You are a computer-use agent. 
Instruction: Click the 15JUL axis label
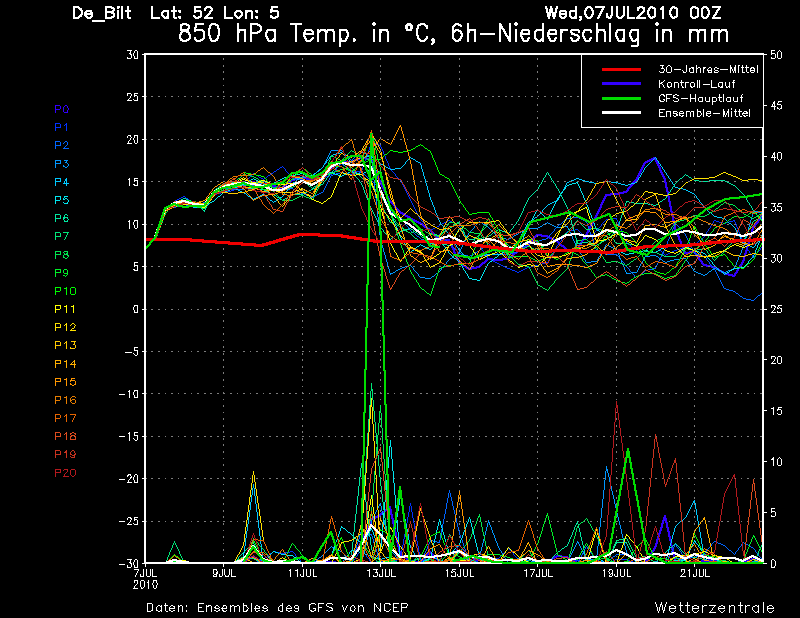(460, 573)
